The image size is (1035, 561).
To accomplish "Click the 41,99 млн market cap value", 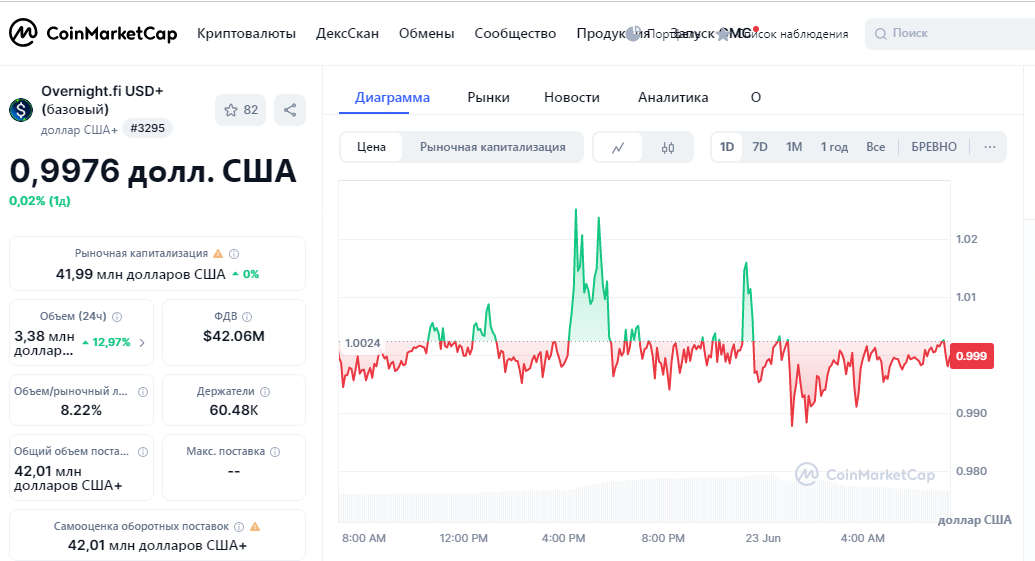I will pyautogui.click(x=141, y=275).
